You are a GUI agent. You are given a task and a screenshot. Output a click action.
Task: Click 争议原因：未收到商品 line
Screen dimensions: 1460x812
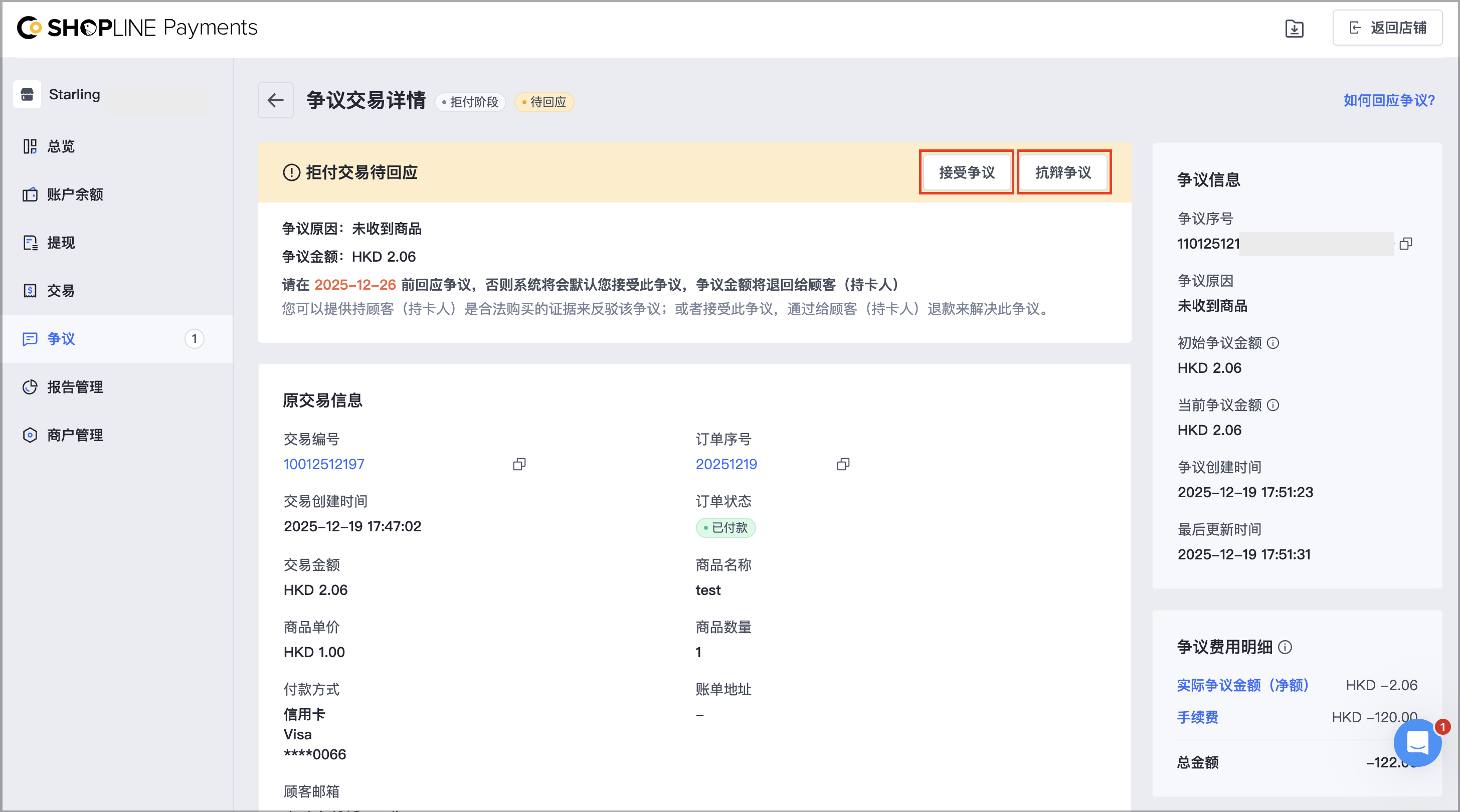click(x=352, y=229)
